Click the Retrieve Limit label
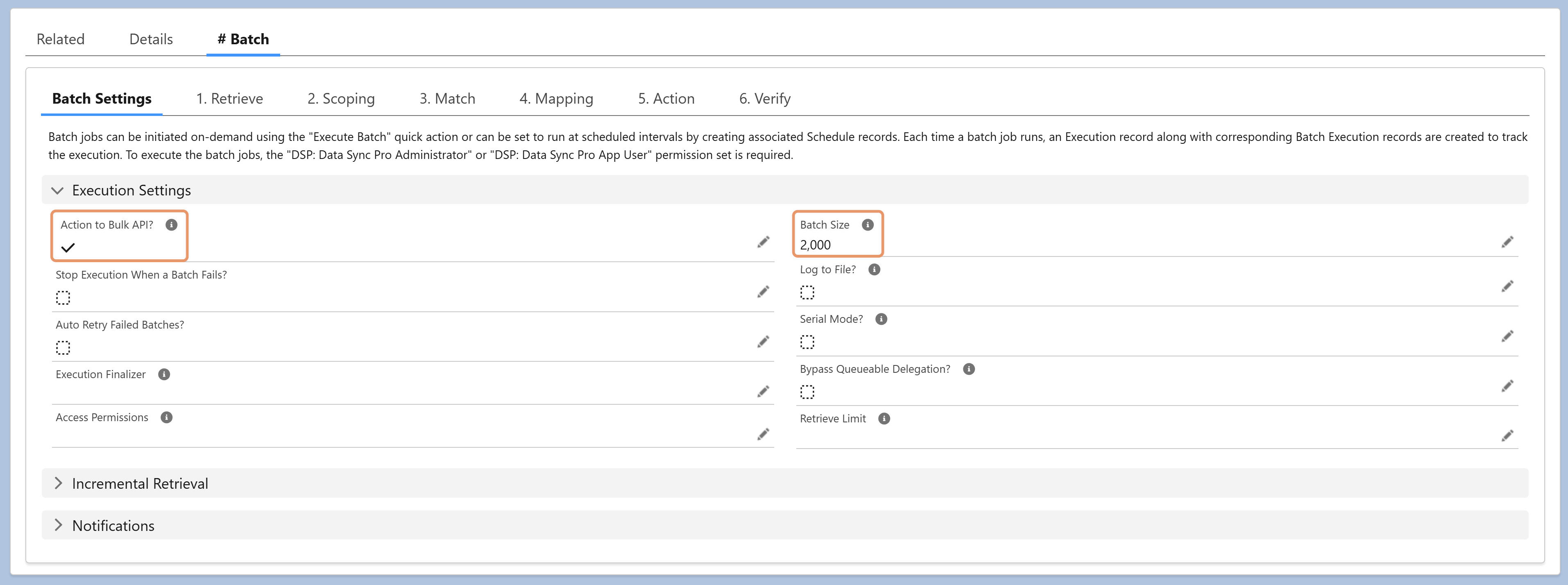 click(833, 419)
